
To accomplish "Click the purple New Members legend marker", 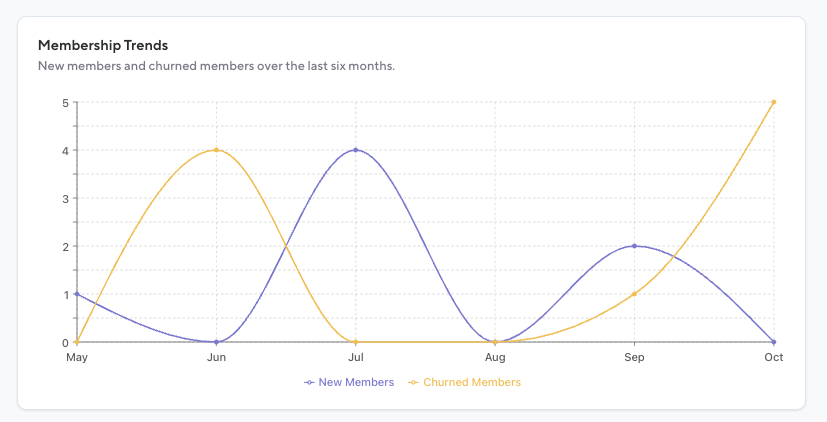I will 310,382.
